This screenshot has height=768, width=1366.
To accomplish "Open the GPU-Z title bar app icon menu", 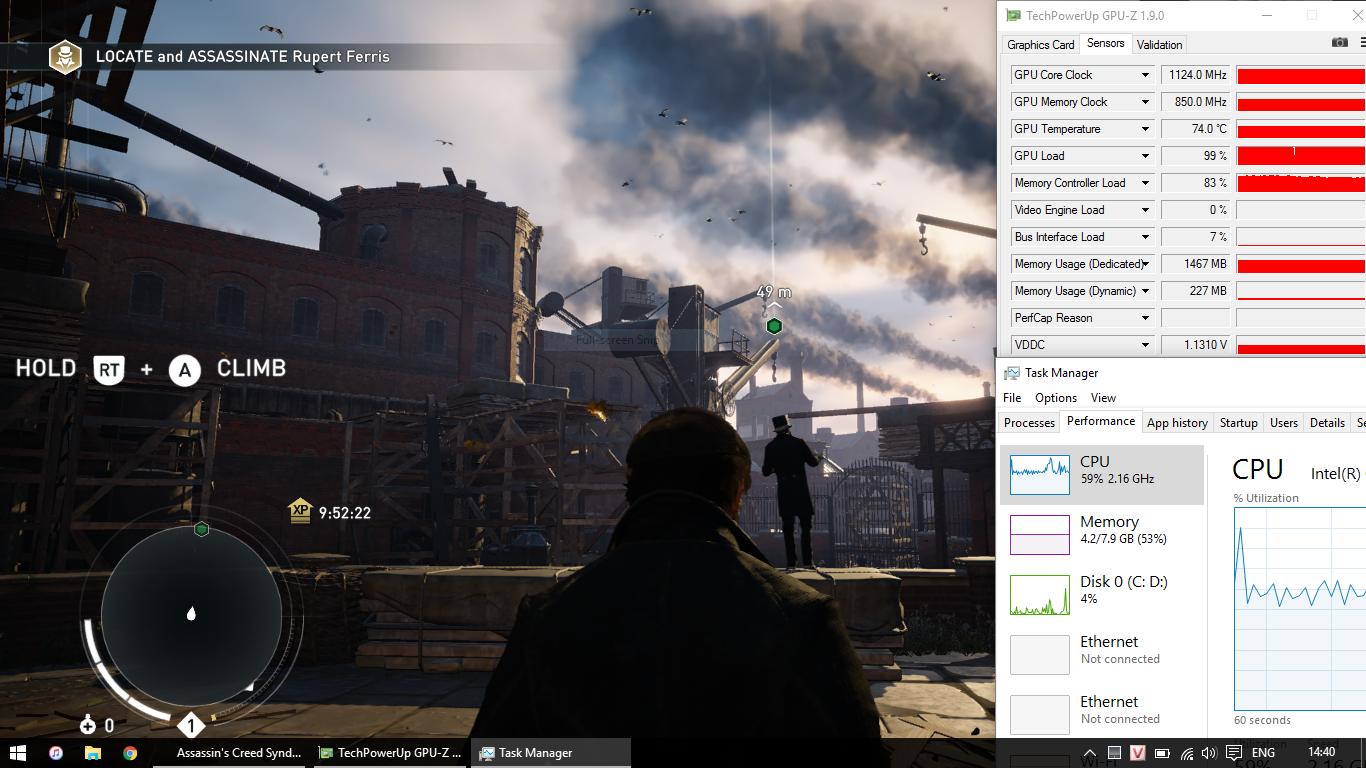I will (1013, 16).
